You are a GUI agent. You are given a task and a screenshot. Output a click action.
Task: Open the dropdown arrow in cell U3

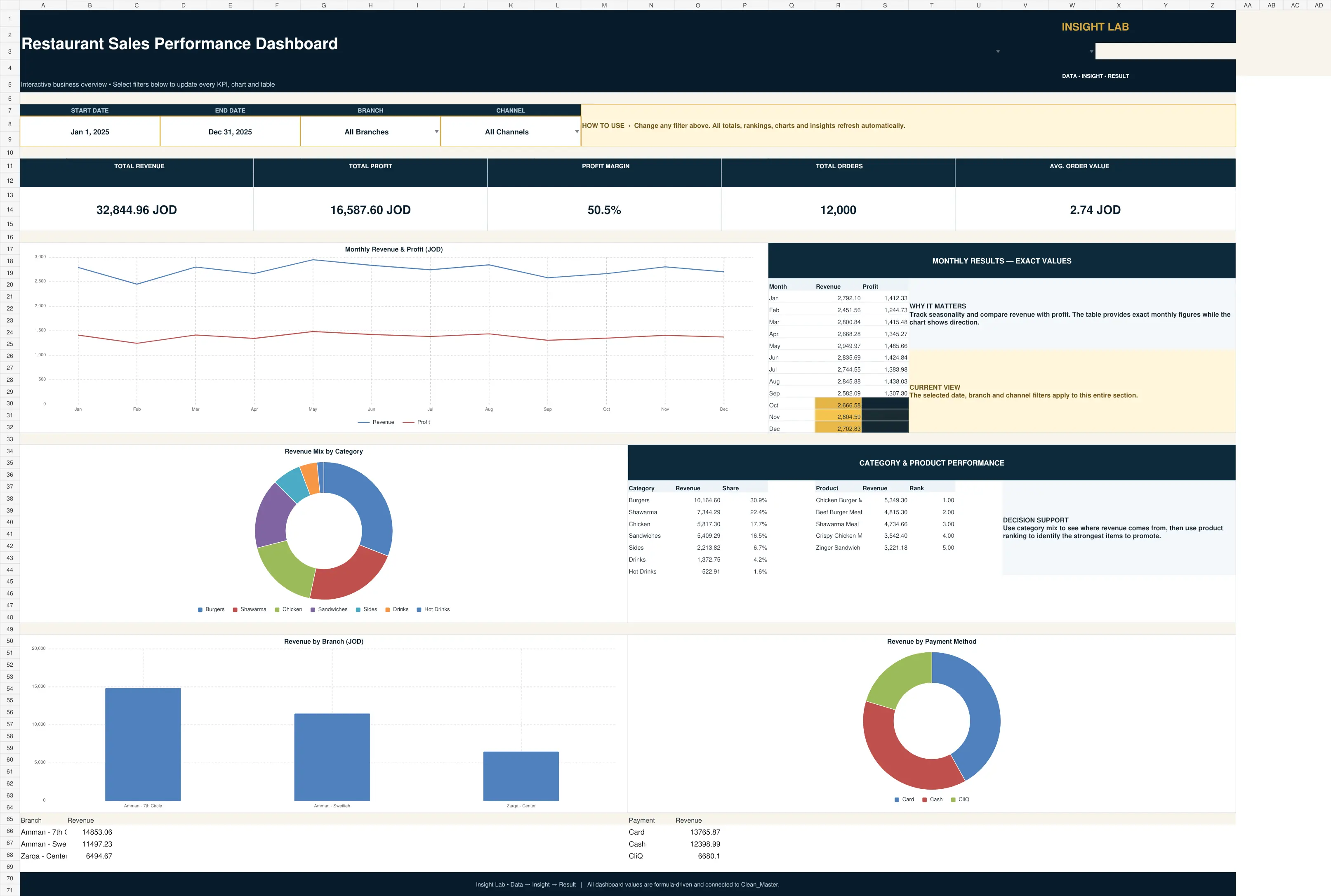[x=998, y=52]
